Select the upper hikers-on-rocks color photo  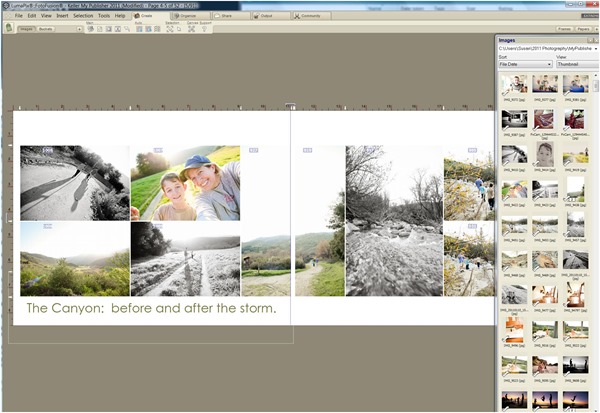[x=469, y=183]
